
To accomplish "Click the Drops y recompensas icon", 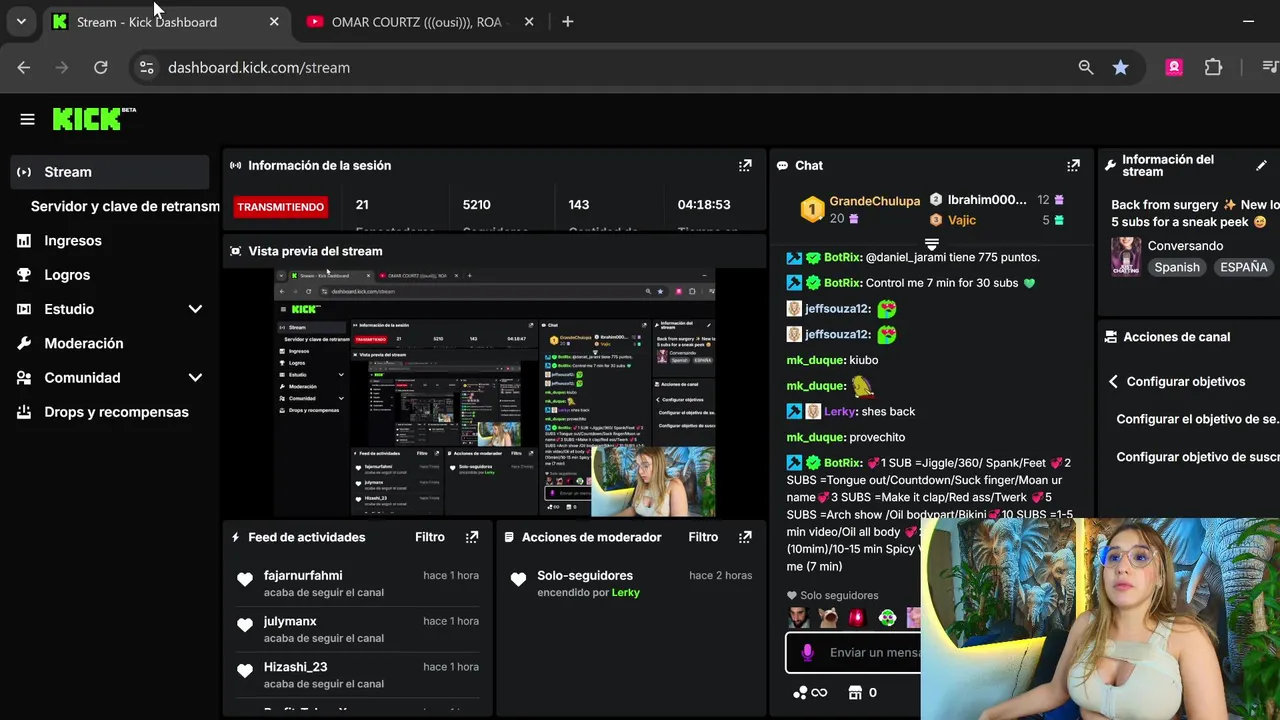I will coord(24,412).
